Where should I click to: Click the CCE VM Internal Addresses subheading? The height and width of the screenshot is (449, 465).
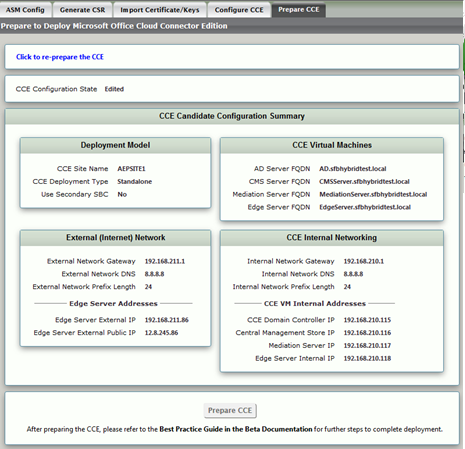coord(315,303)
